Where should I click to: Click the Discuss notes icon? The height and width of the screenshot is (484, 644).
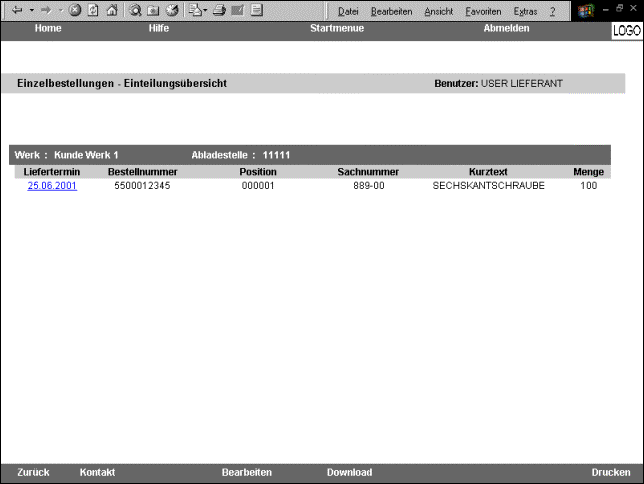pos(256,10)
